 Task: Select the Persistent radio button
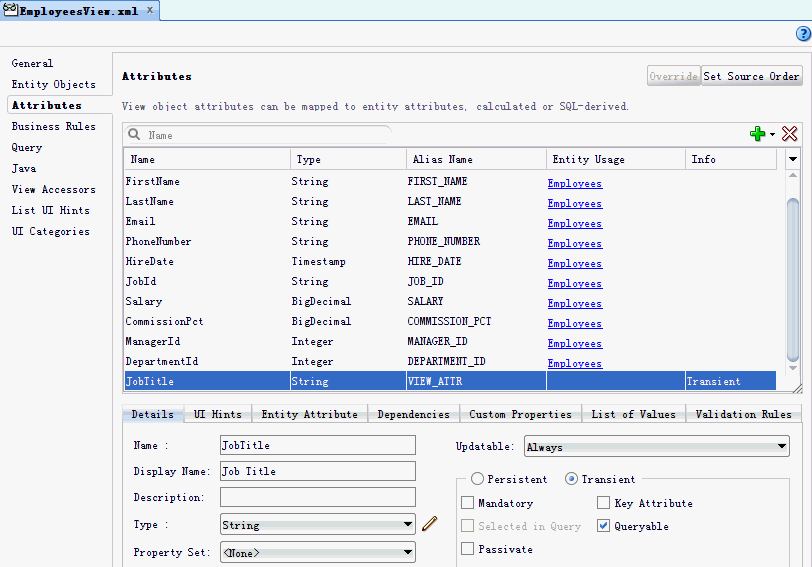pos(477,479)
